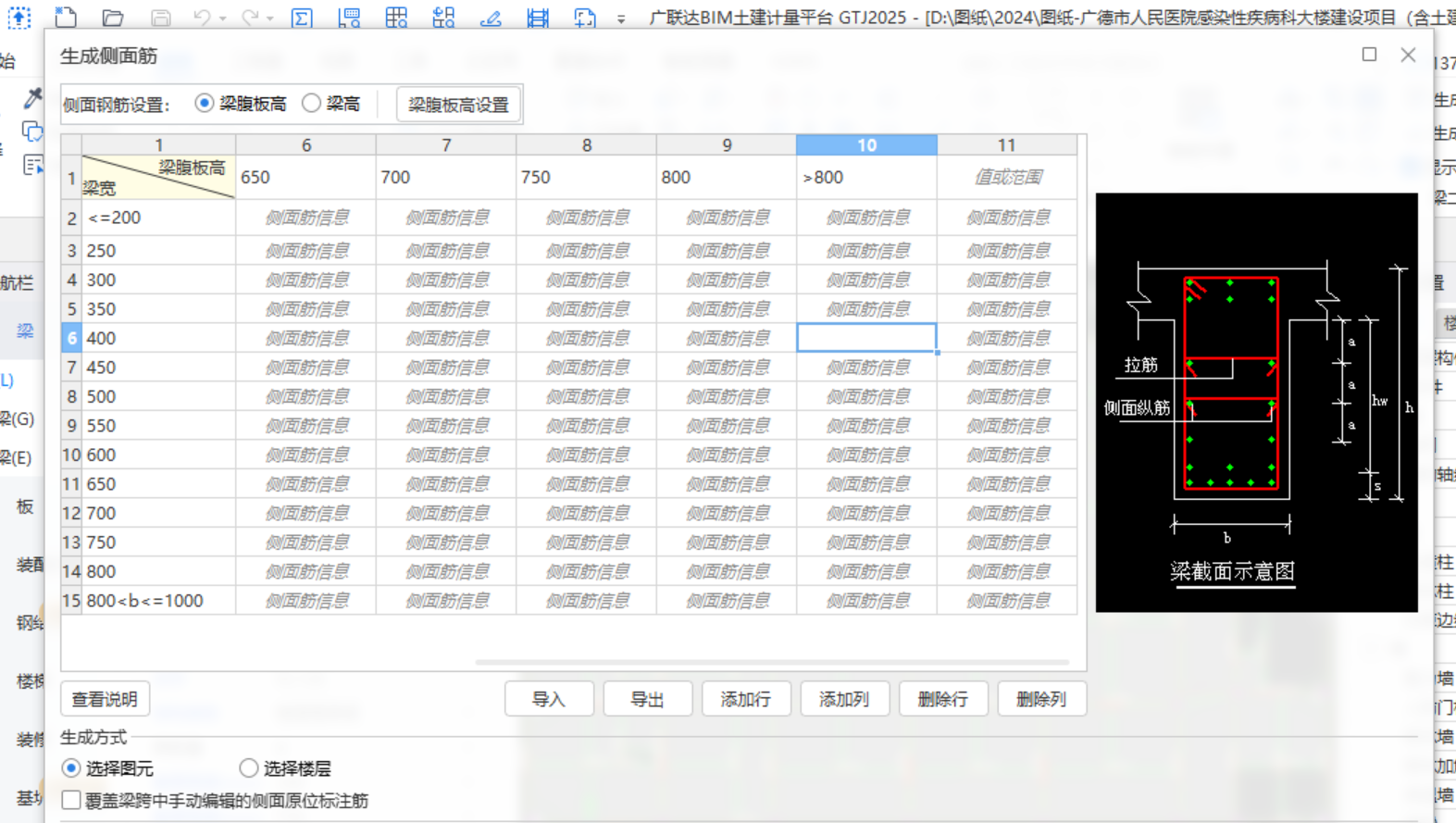
Task: Click the 800 web height header cell in column 9
Action: tap(727, 177)
